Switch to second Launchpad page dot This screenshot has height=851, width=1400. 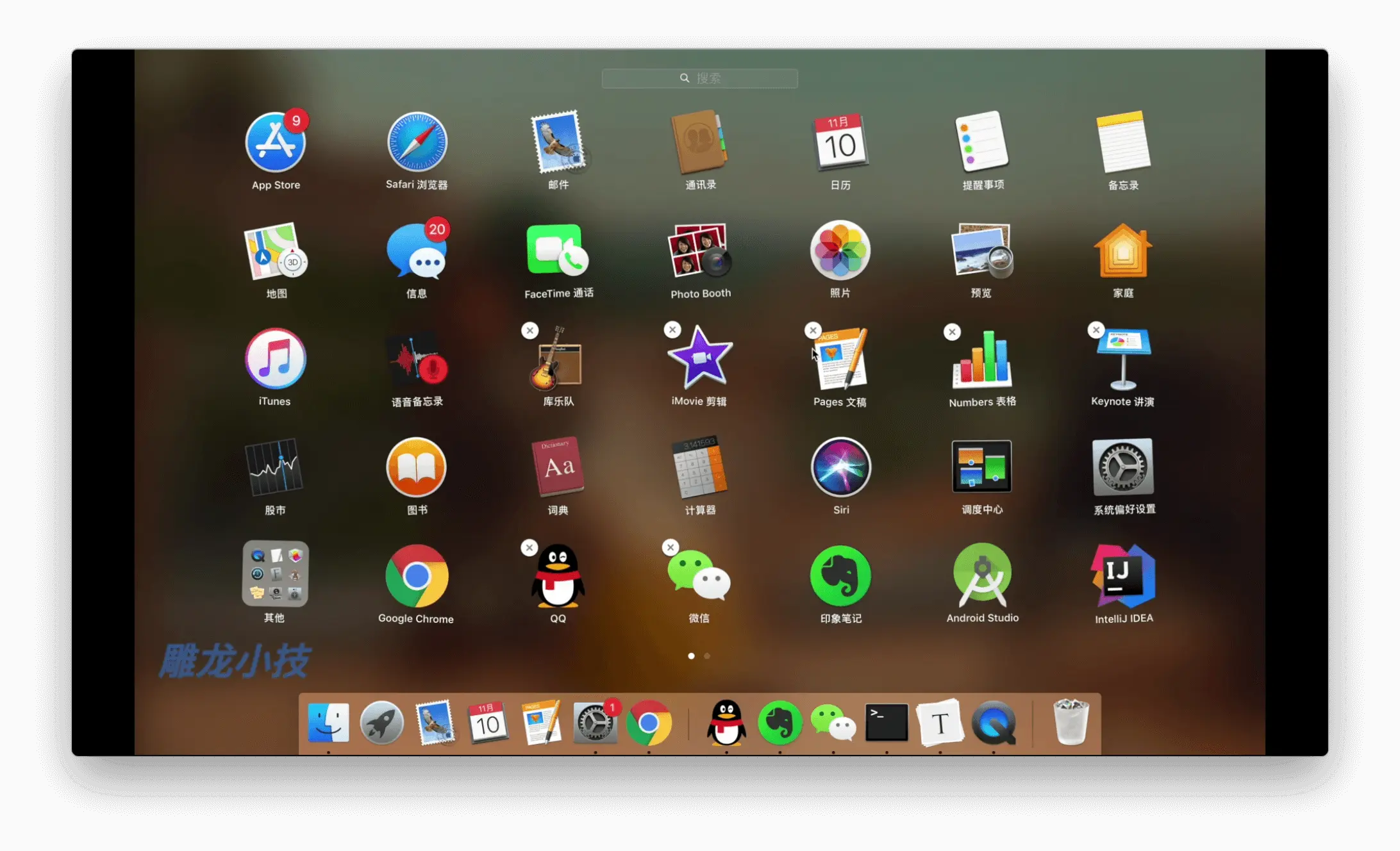706,656
